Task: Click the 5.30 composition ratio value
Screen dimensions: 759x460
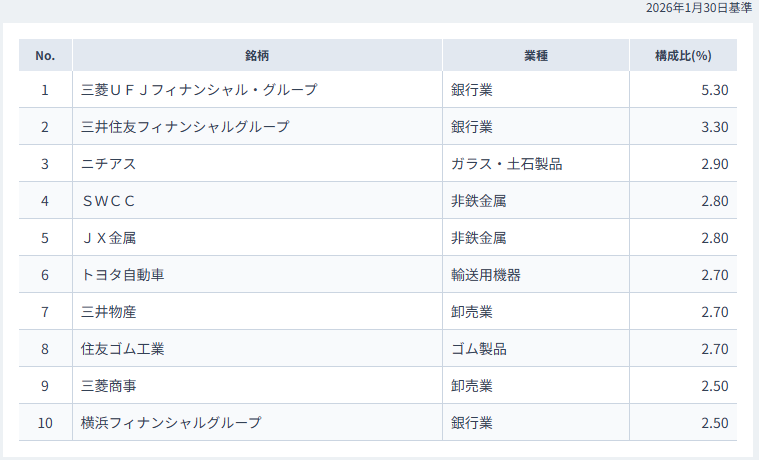Action: (714, 90)
